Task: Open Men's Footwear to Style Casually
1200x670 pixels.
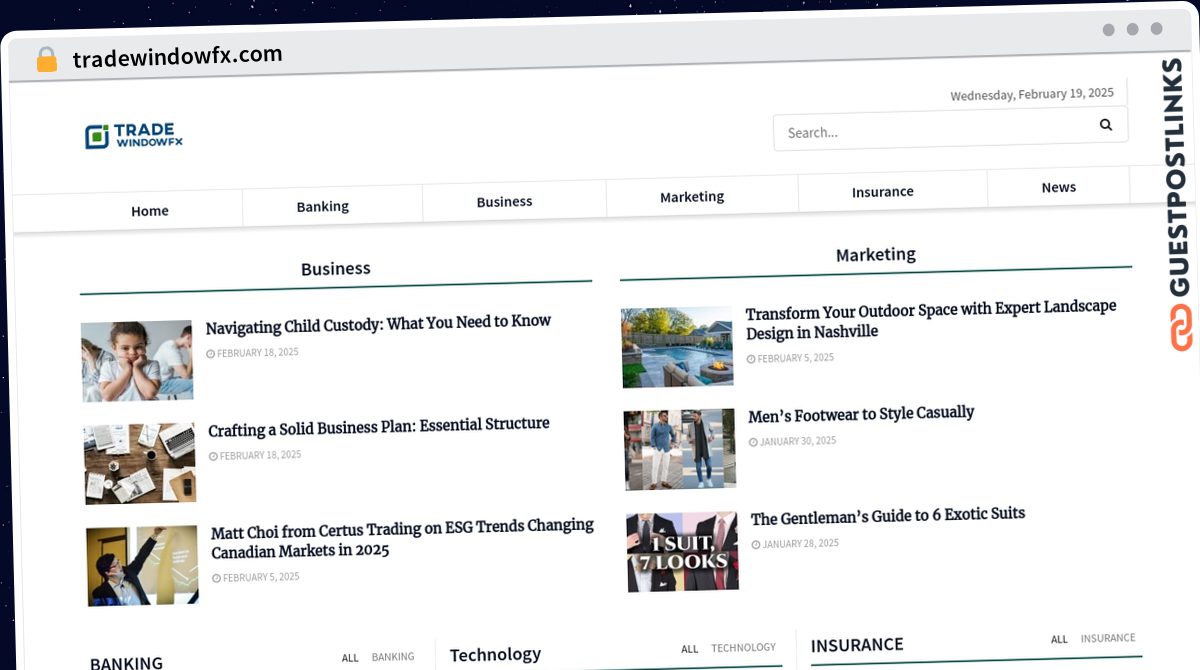Action: (x=861, y=414)
